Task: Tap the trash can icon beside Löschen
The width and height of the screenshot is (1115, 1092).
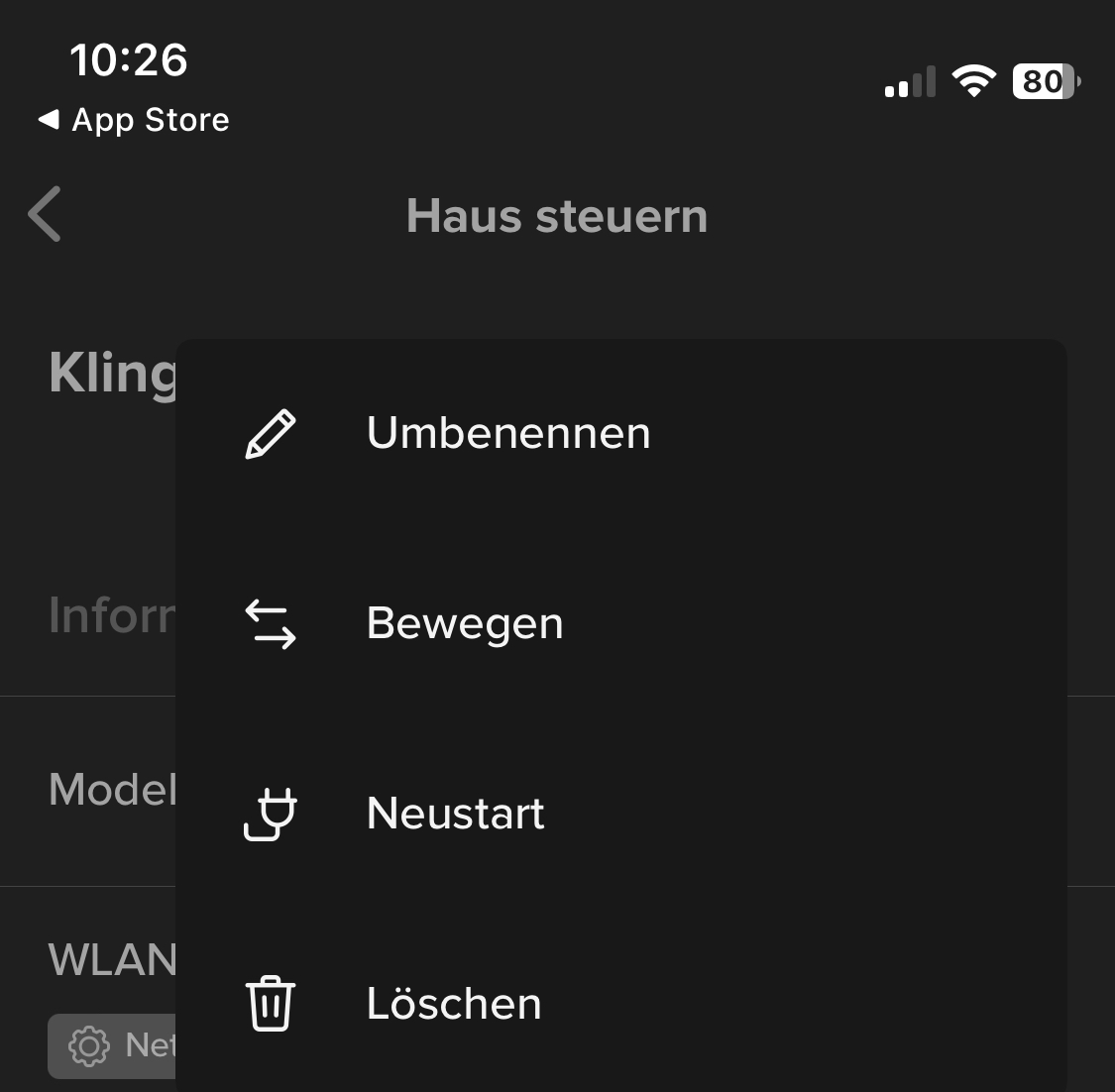Action: tap(271, 1004)
